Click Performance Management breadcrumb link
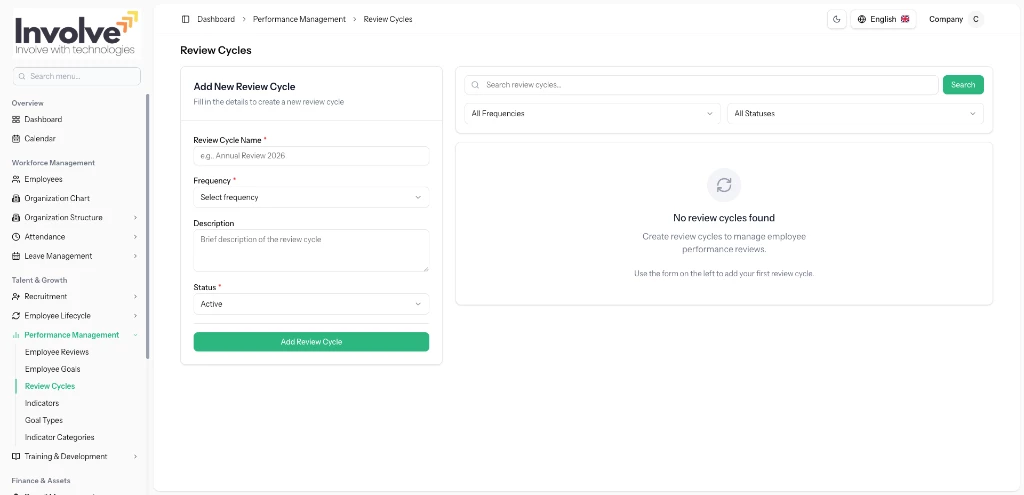Image resolution: width=1024 pixels, height=495 pixels. pyautogui.click(x=299, y=19)
